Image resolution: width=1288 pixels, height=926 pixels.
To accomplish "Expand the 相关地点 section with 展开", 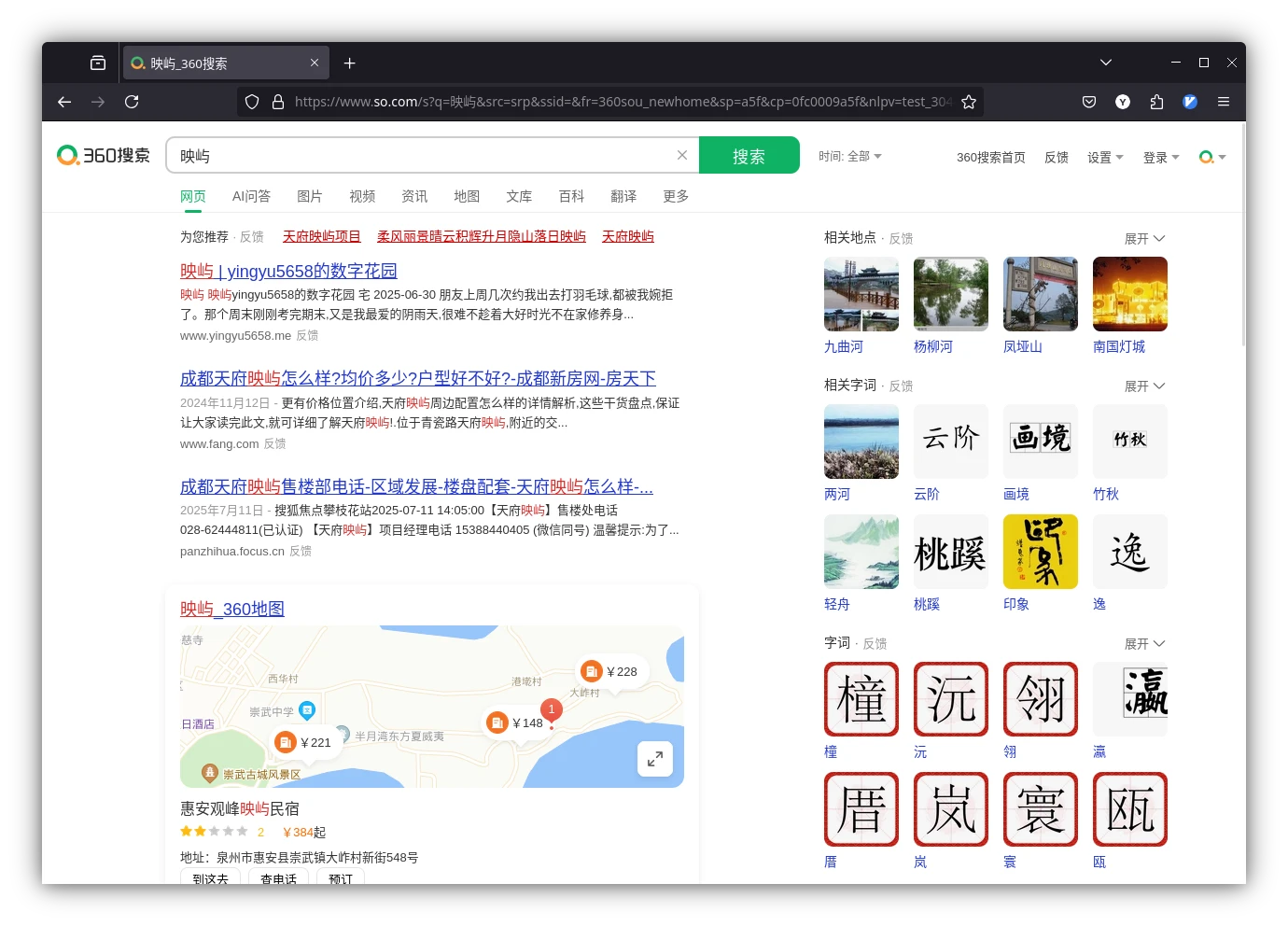I will click(x=1144, y=239).
